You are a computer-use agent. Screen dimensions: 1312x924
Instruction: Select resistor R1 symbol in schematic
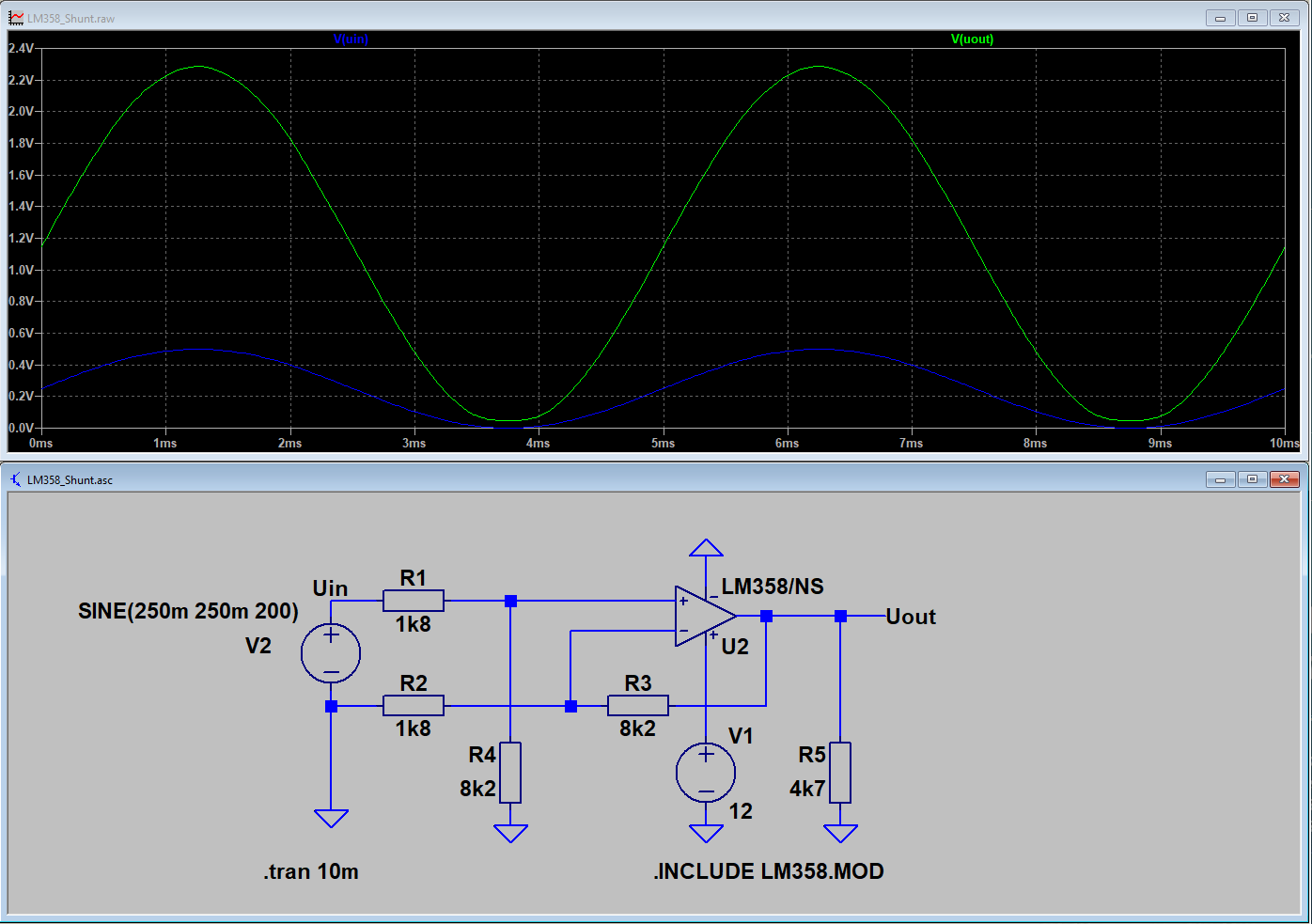click(414, 601)
